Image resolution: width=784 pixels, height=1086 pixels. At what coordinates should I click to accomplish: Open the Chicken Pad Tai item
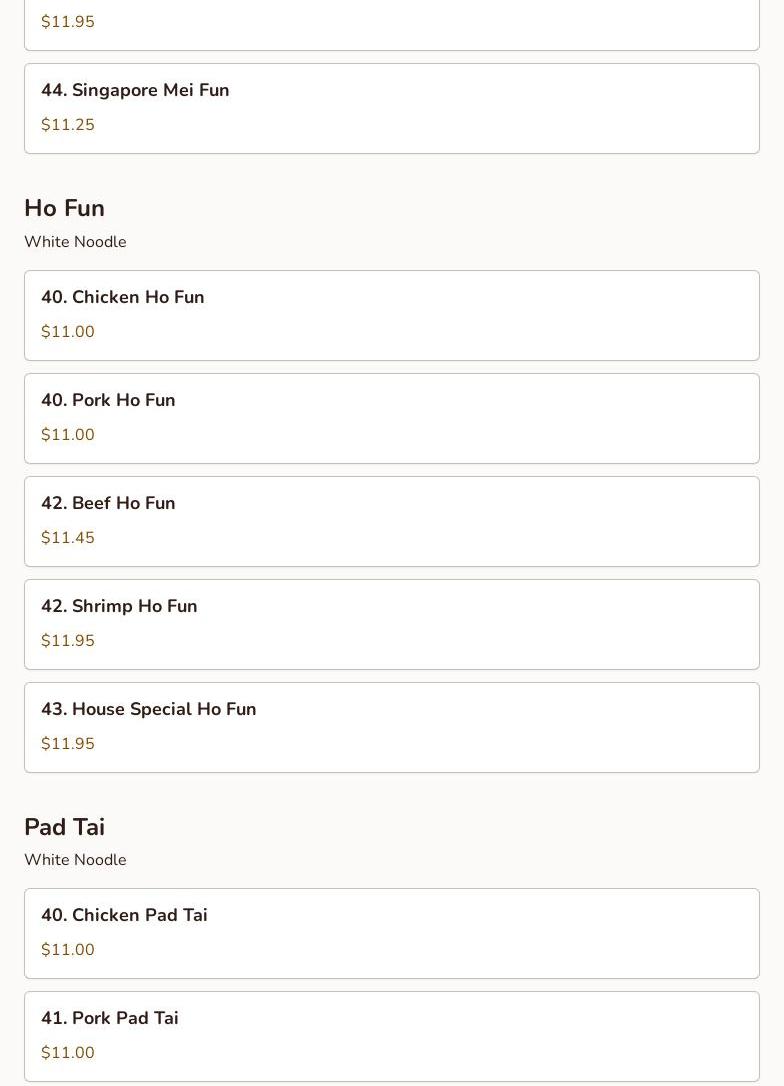click(x=391, y=933)
